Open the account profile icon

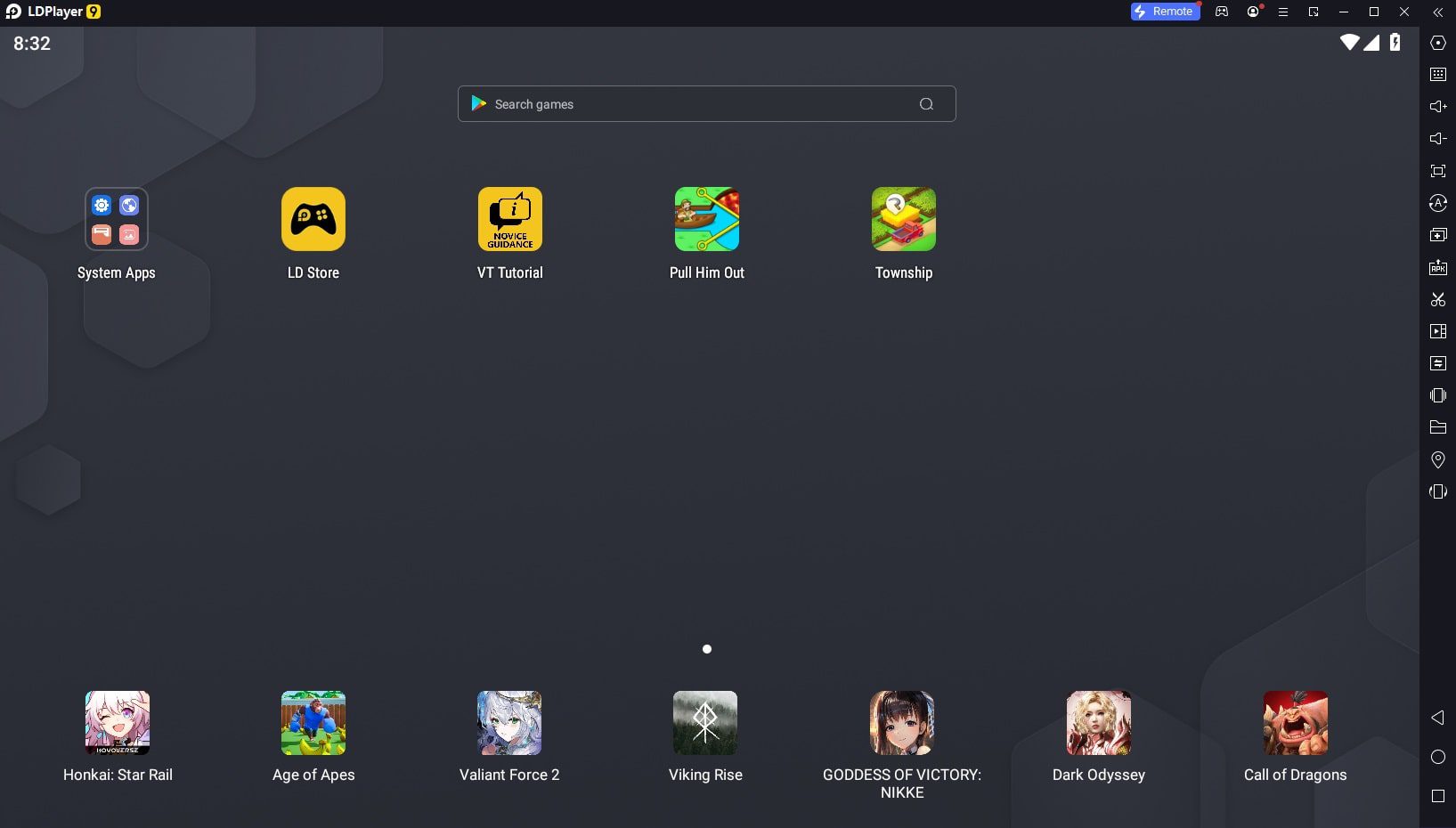click(1253, 12)
